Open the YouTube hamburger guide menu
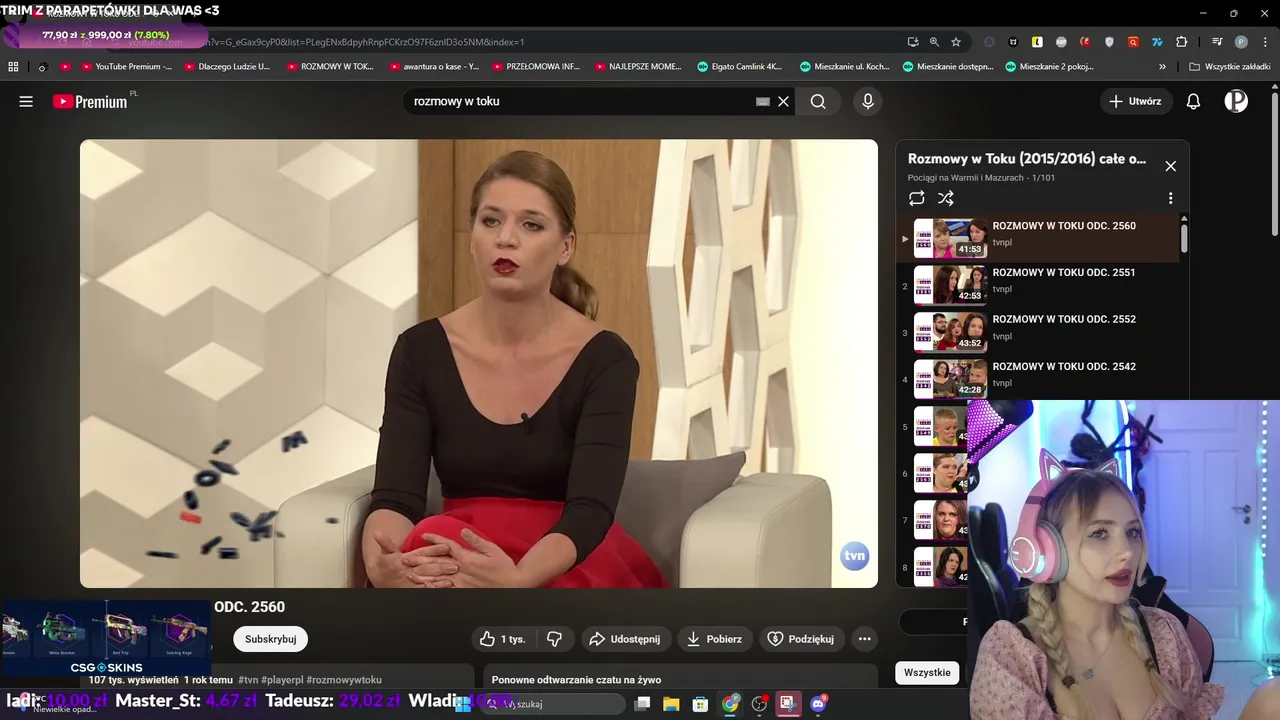1280x720 pixels. (26, 101)
